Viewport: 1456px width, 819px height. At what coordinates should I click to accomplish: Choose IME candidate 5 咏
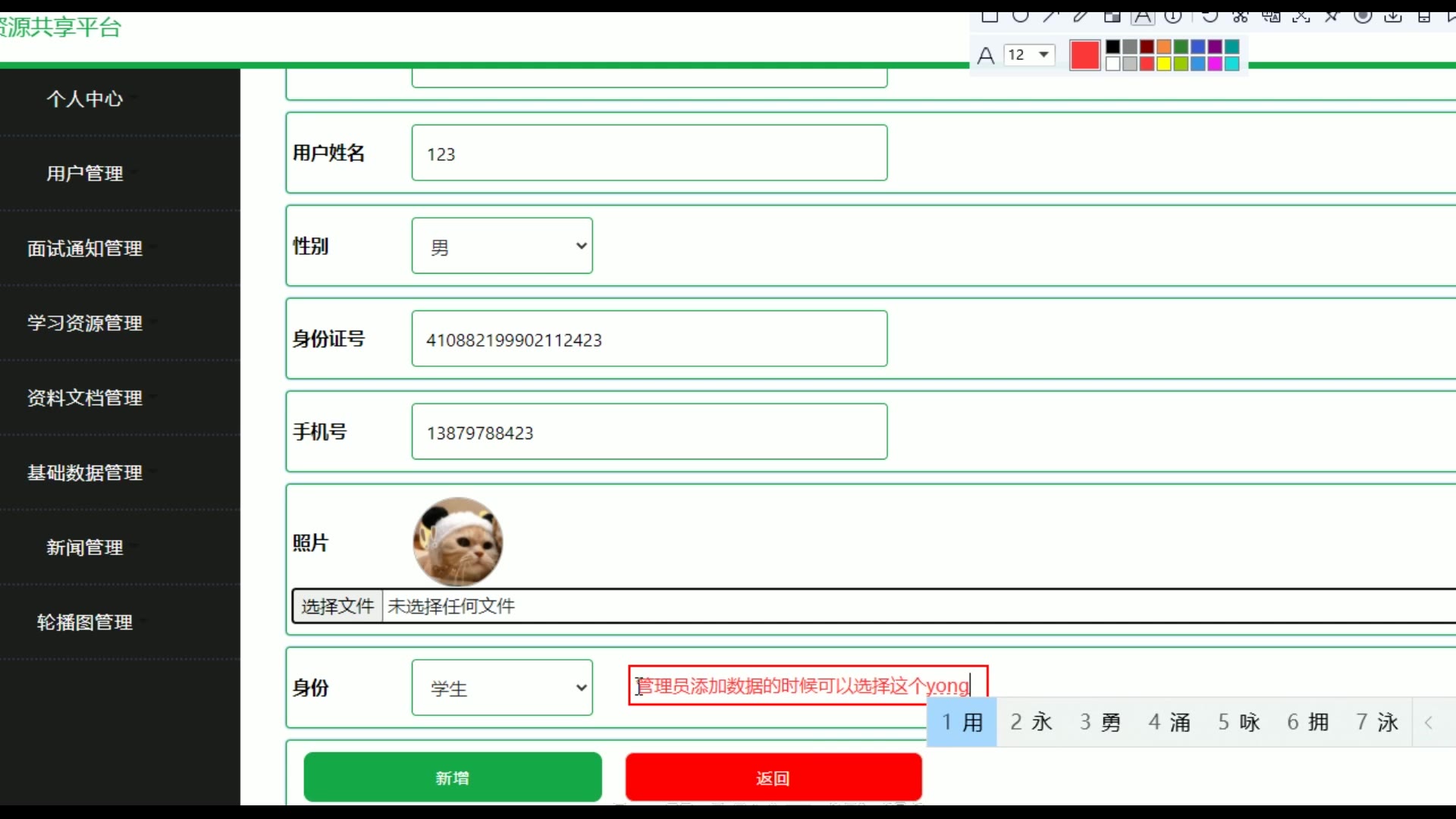point(1239,722)
